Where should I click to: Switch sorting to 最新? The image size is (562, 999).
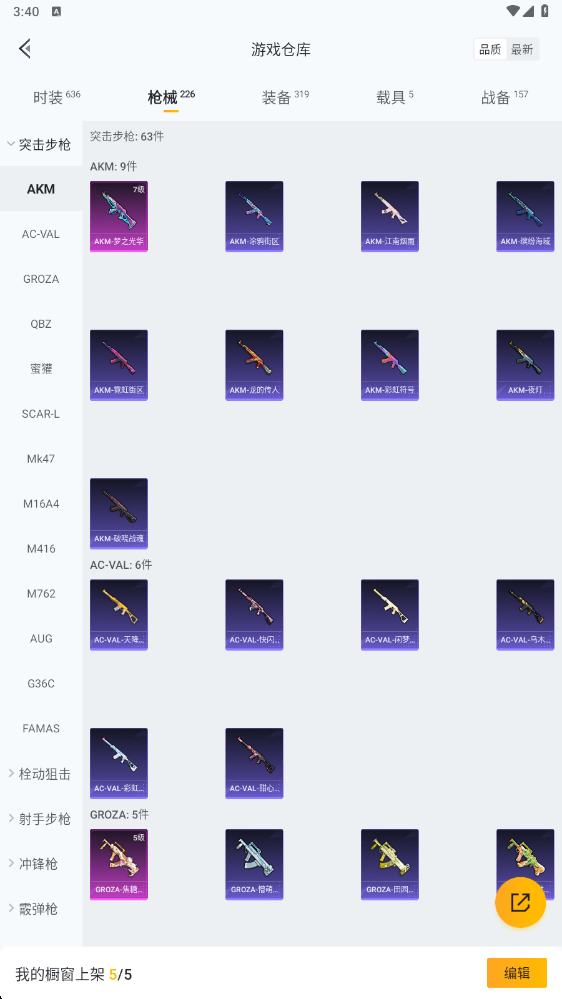(x=522, y=50)
